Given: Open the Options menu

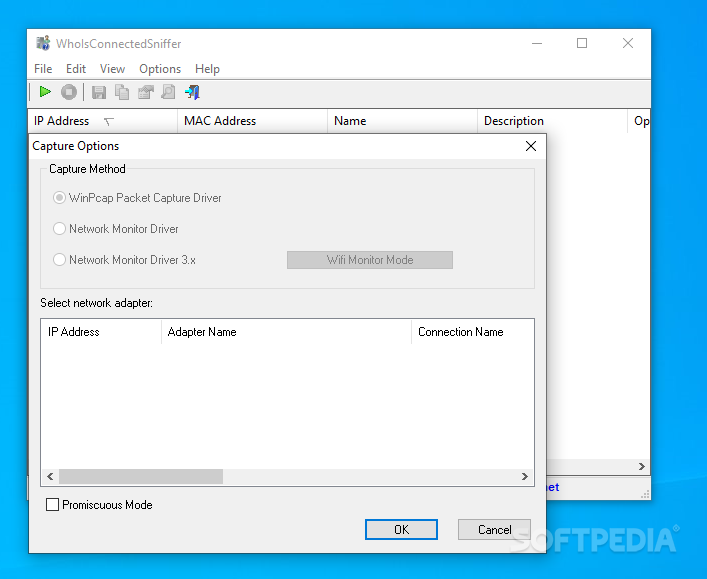Looking at the screenshot, I should [160, 69].
